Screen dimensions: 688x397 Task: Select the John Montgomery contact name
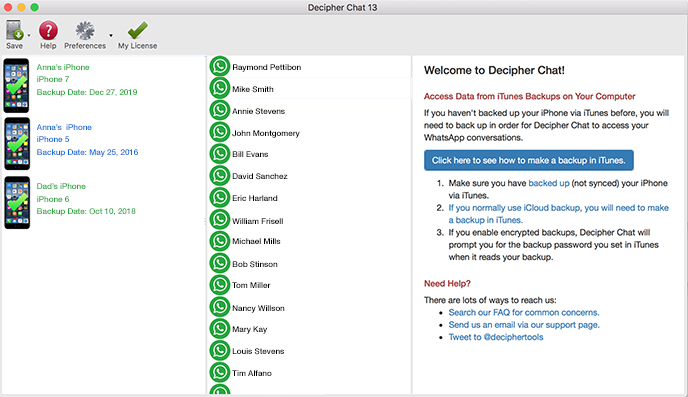click(265, 133)
